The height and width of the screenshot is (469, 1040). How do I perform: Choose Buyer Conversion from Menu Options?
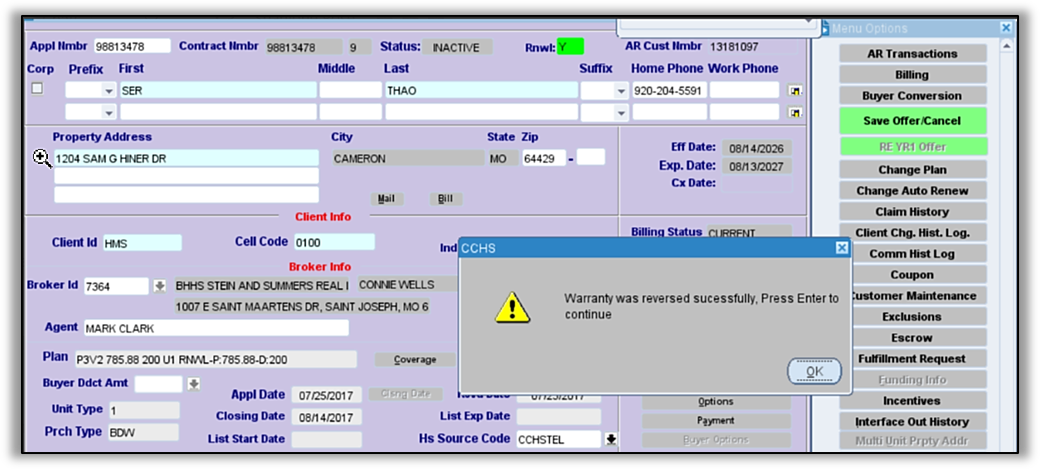tap(912, 96)
